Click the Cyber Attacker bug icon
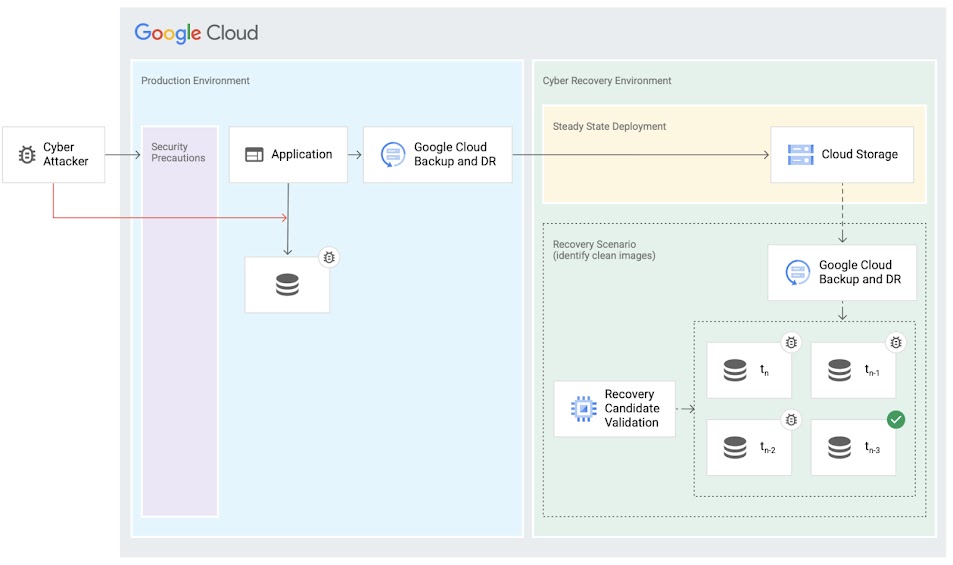Viewport: 953px width, 565px height. (27, 155)
